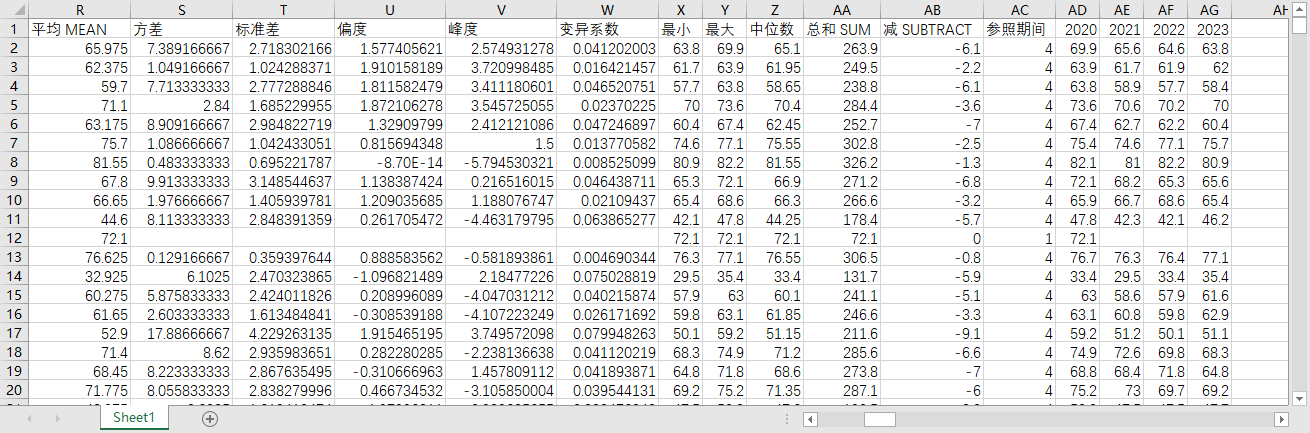The width and height of the screenshot is (1310, 433).
Task: Select column R header
Action: coord(79,9)
